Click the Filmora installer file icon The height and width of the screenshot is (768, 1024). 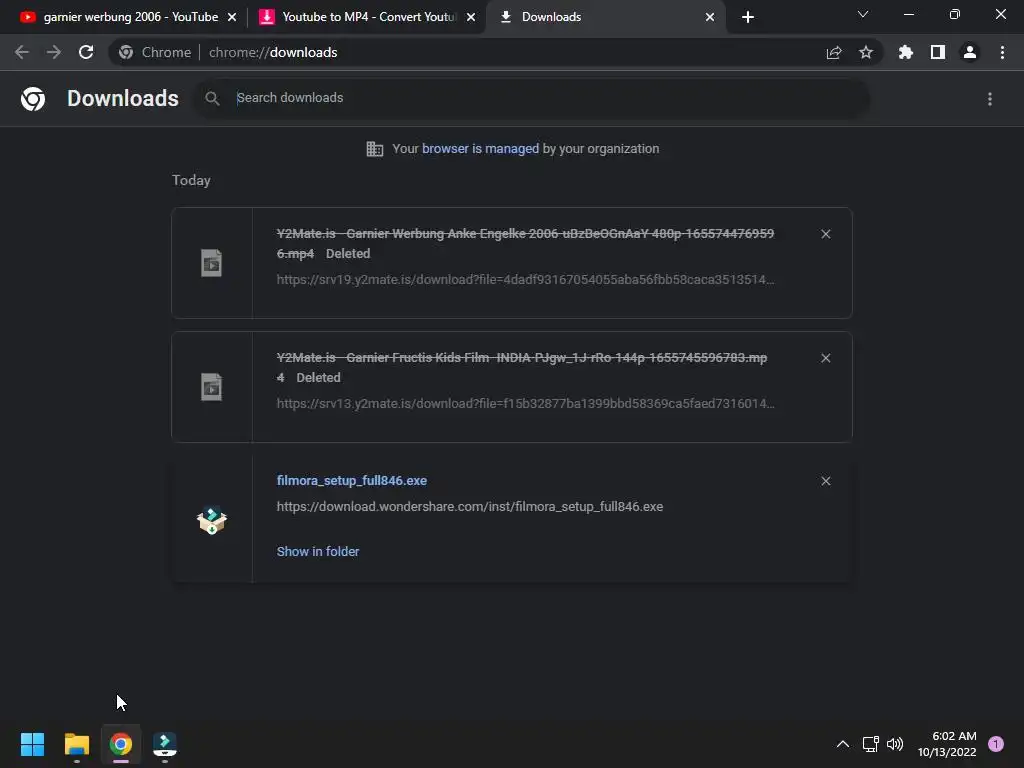coord(212,520)
